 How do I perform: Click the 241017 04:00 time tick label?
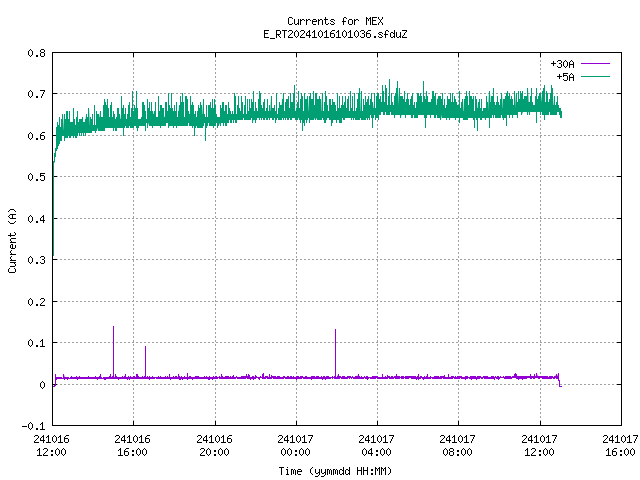coord(376,446)
